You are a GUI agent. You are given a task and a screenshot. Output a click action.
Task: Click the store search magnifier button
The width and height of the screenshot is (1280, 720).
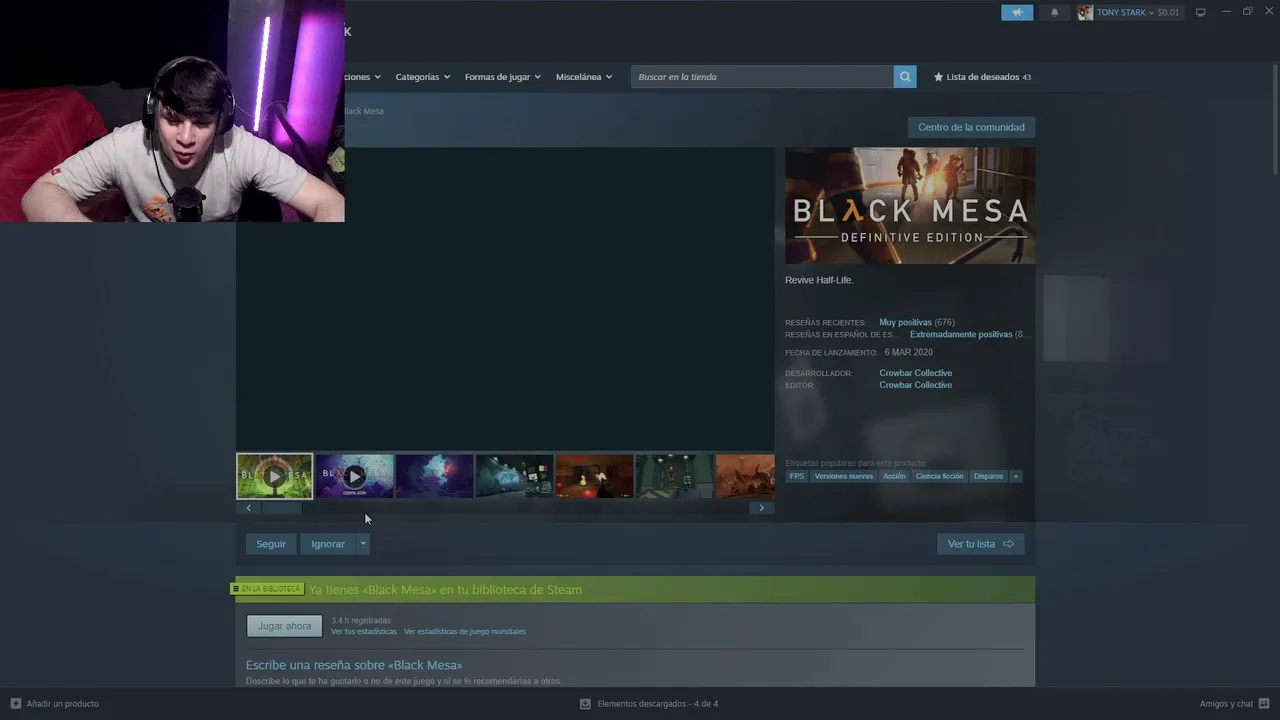click(x=905, y=77)
